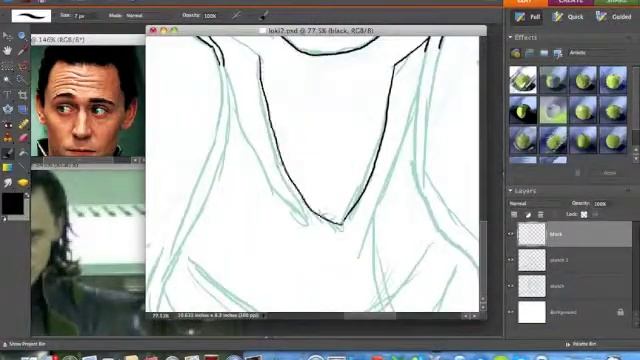Image resolution: width=640 pixels, height=360 pixels.
Task: Select the Smudge tool
Action: (x=7, y=182)
